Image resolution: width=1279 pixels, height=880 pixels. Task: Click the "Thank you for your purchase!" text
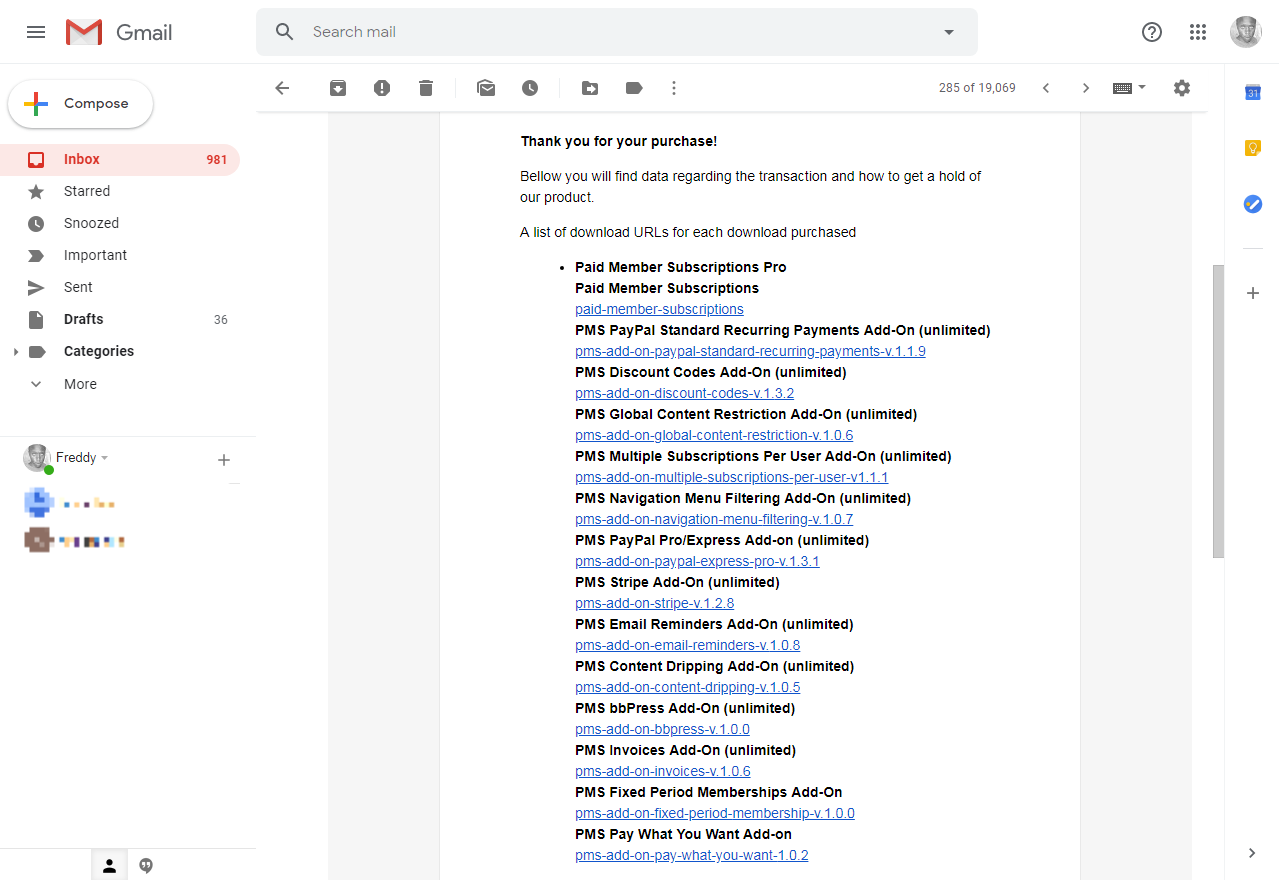[618, 141]
